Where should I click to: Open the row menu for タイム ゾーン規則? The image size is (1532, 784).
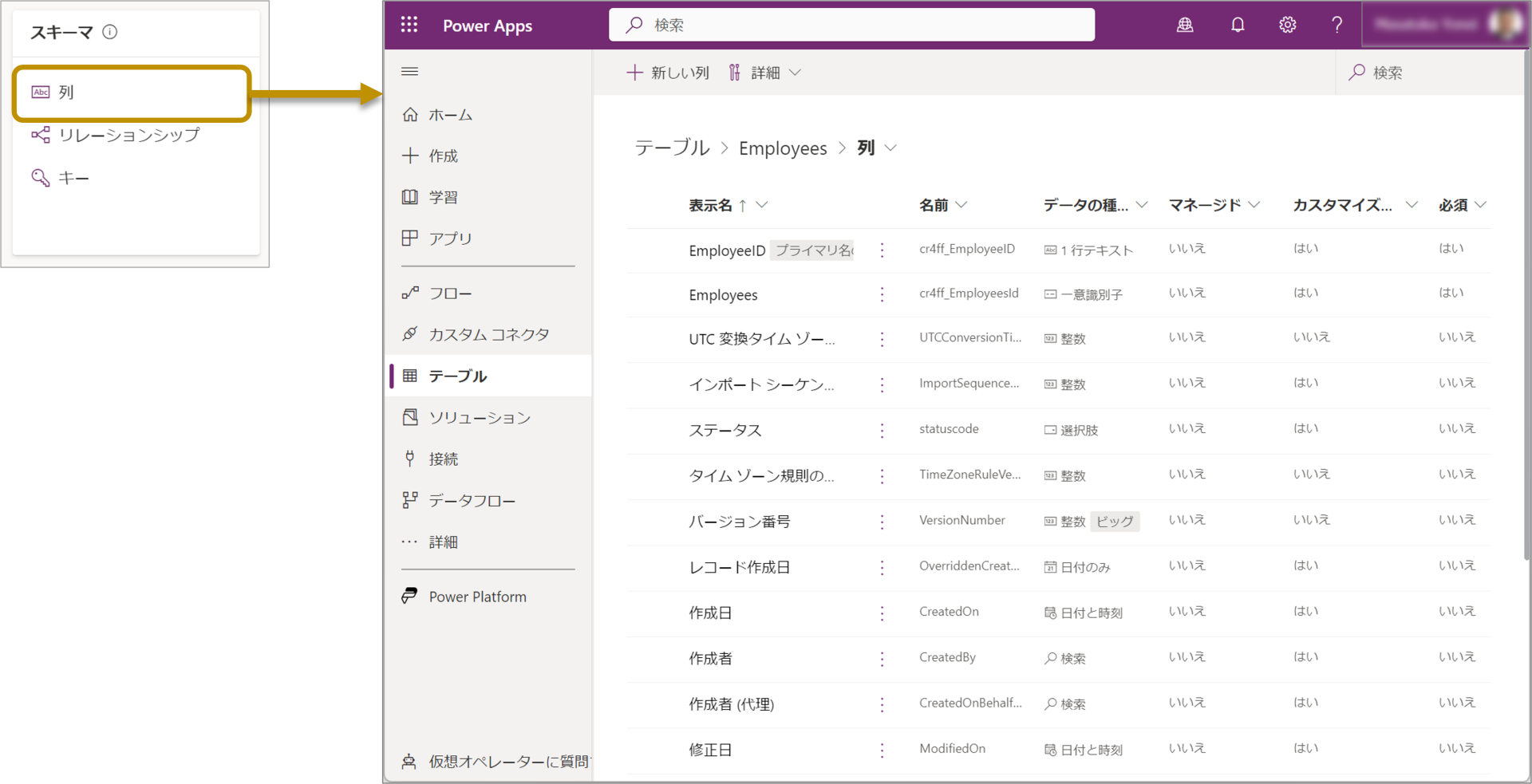click(882, 476)
